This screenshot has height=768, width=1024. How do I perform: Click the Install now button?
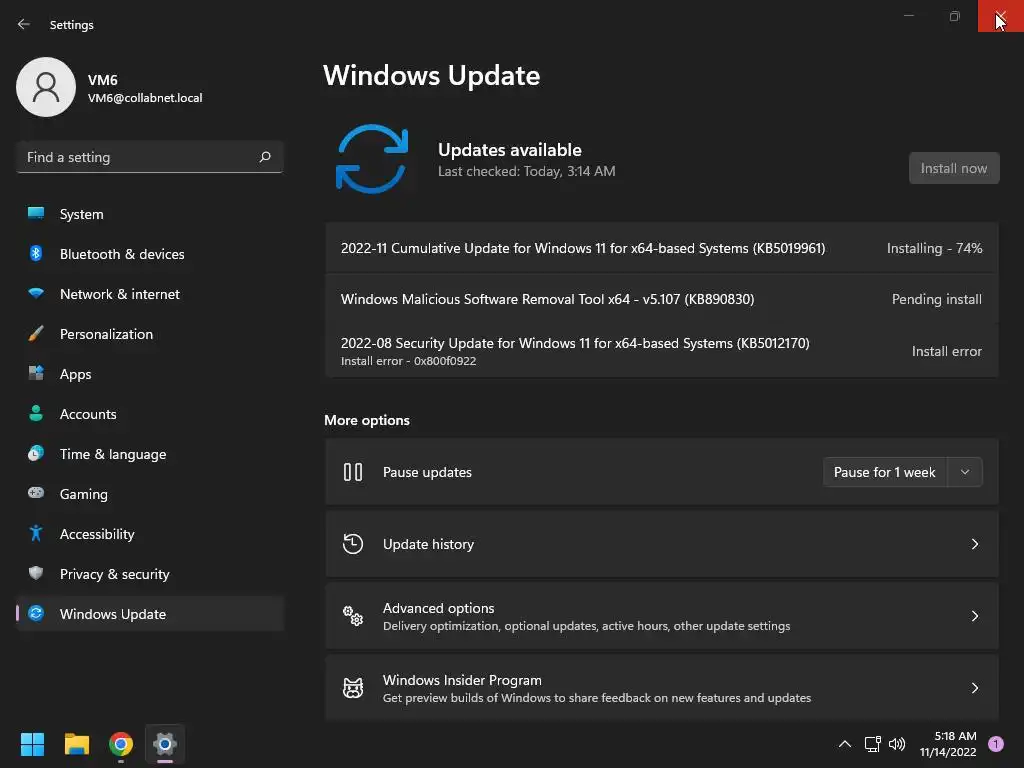point(953,168)
